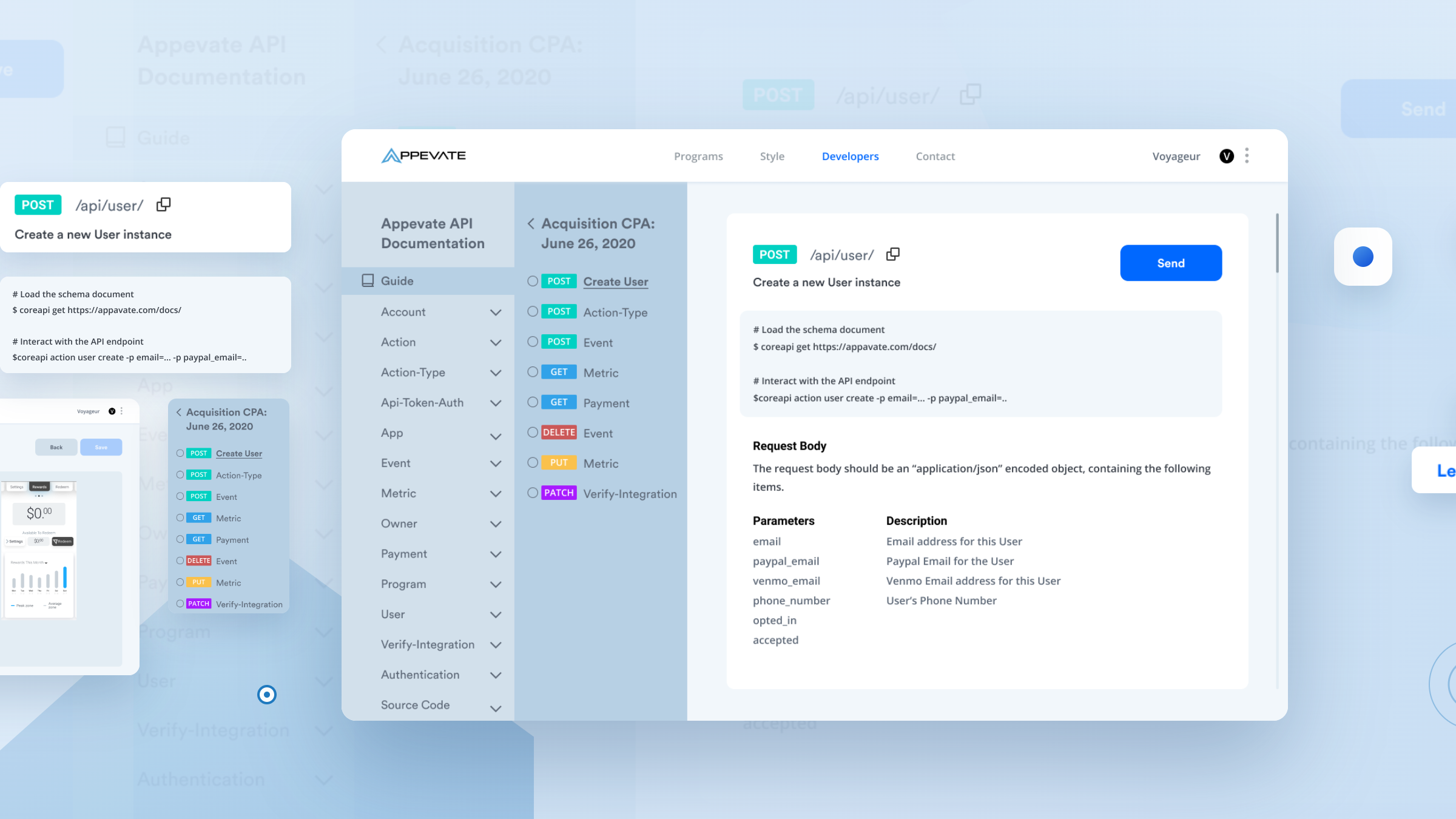Expand the Owner section chevron

click(x=496, y=524)
